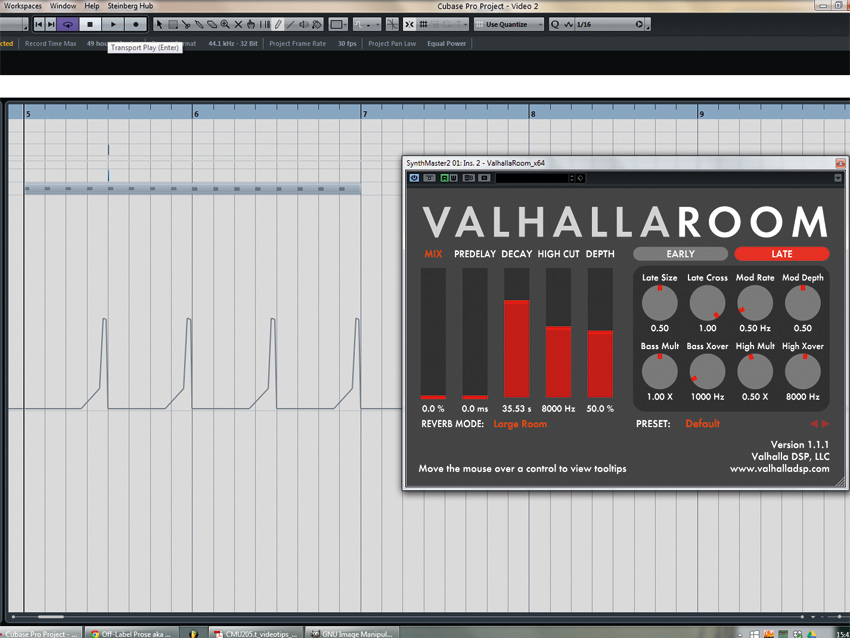This screenshot has width=850, height=638.
Task: Toggle the Snap on/off button
Action: click(x=409, y=24)
